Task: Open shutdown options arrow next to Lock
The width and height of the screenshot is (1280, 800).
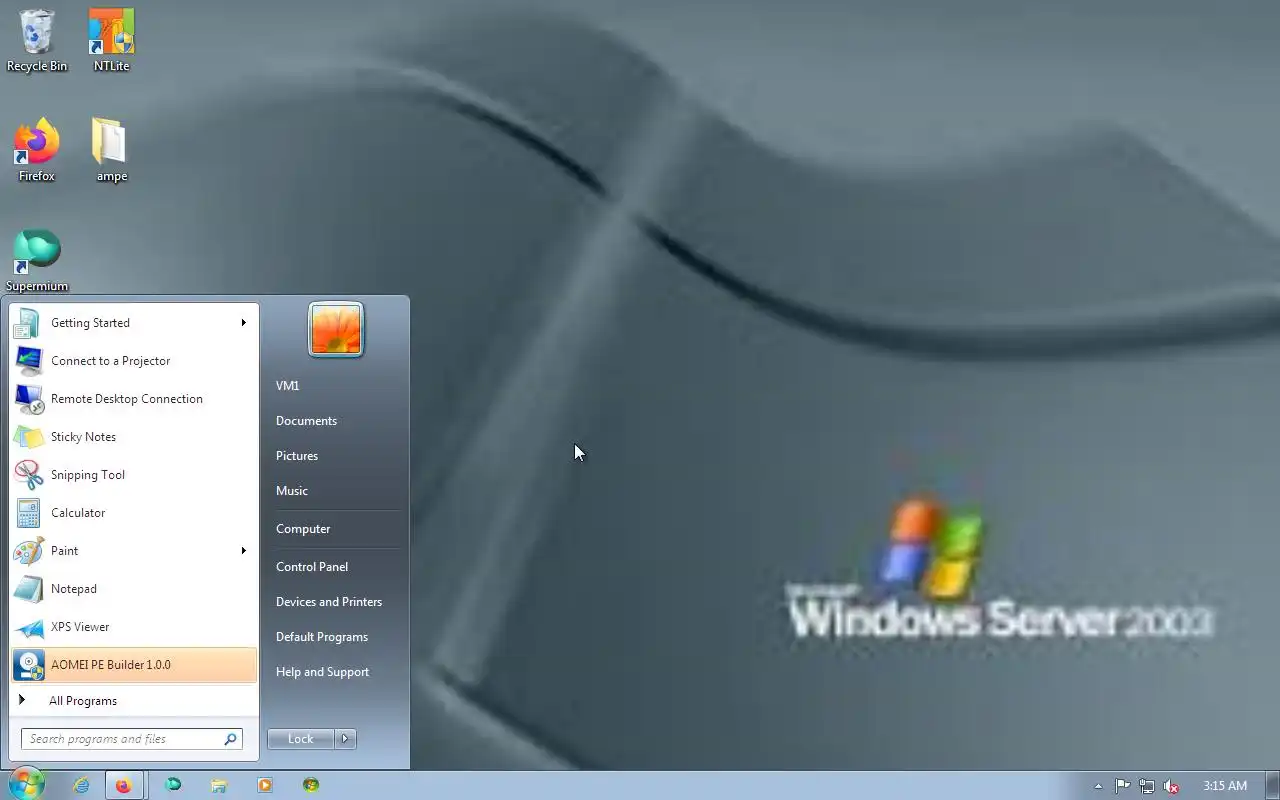Action: point(345,739)
